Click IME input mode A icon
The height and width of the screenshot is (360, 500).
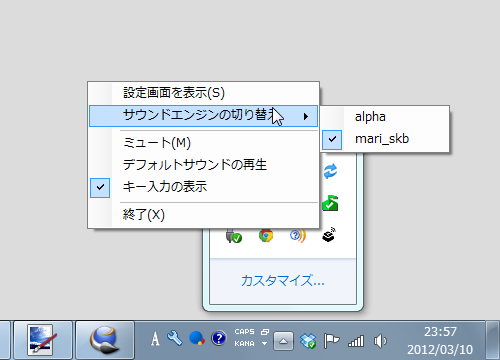[x=155, y=339]
